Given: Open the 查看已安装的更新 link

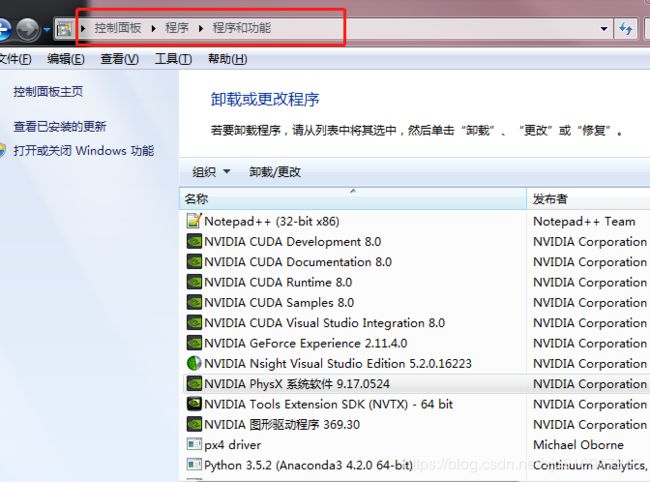Looking at the screenshot, I should pyautogui.click(x=60, y=126).
